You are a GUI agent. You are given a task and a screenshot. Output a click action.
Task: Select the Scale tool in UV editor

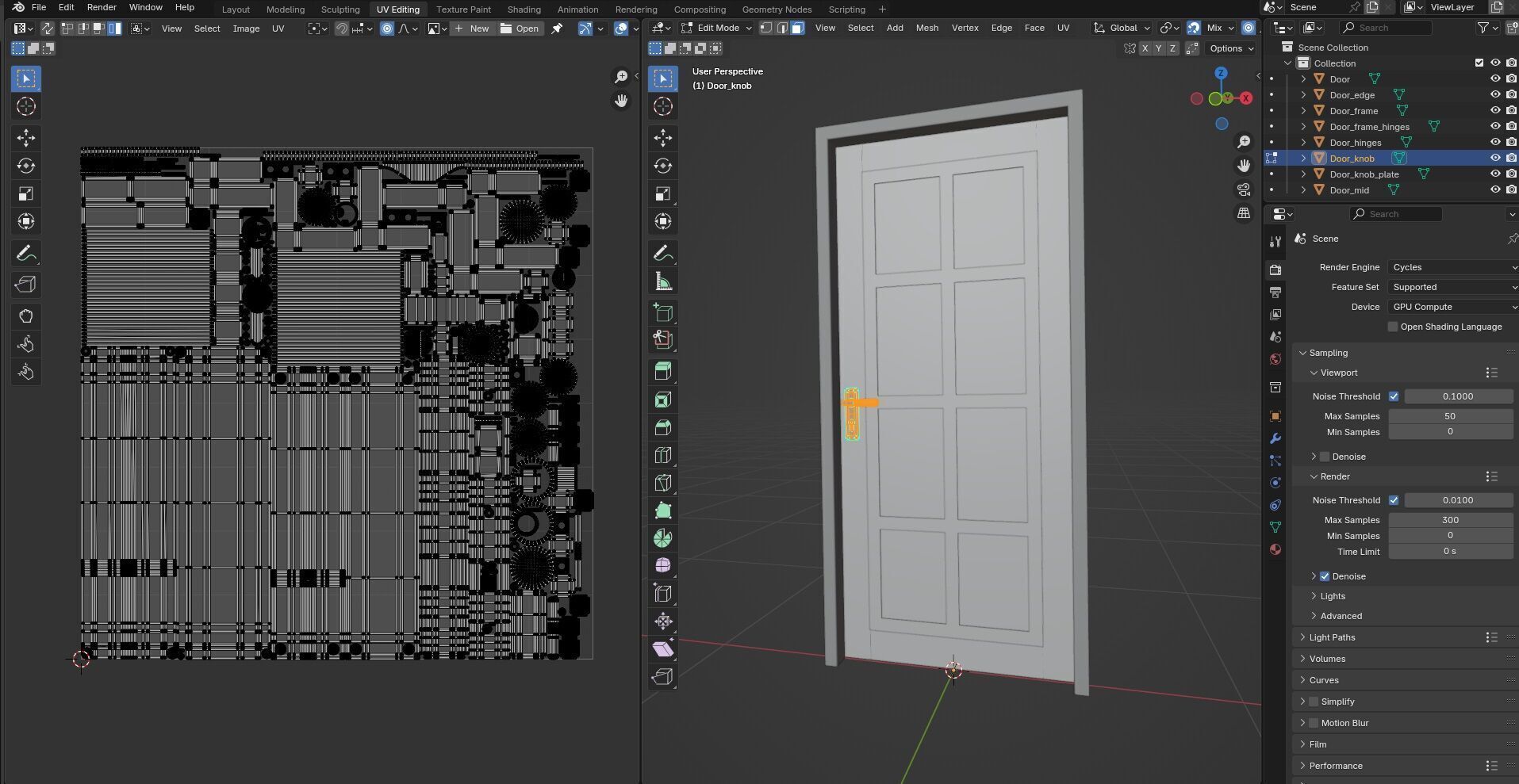[x=26, y=193]
